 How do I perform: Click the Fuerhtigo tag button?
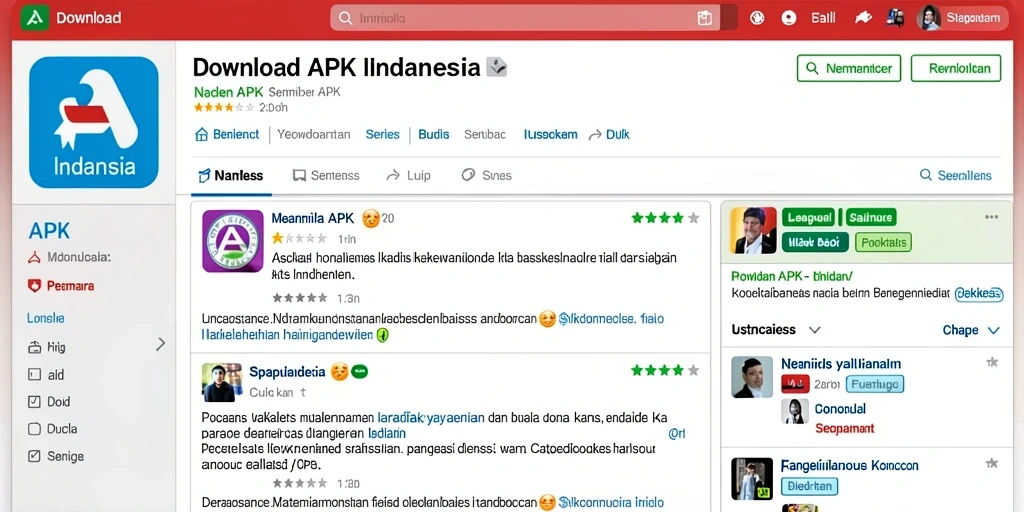[x=875, y=384]
